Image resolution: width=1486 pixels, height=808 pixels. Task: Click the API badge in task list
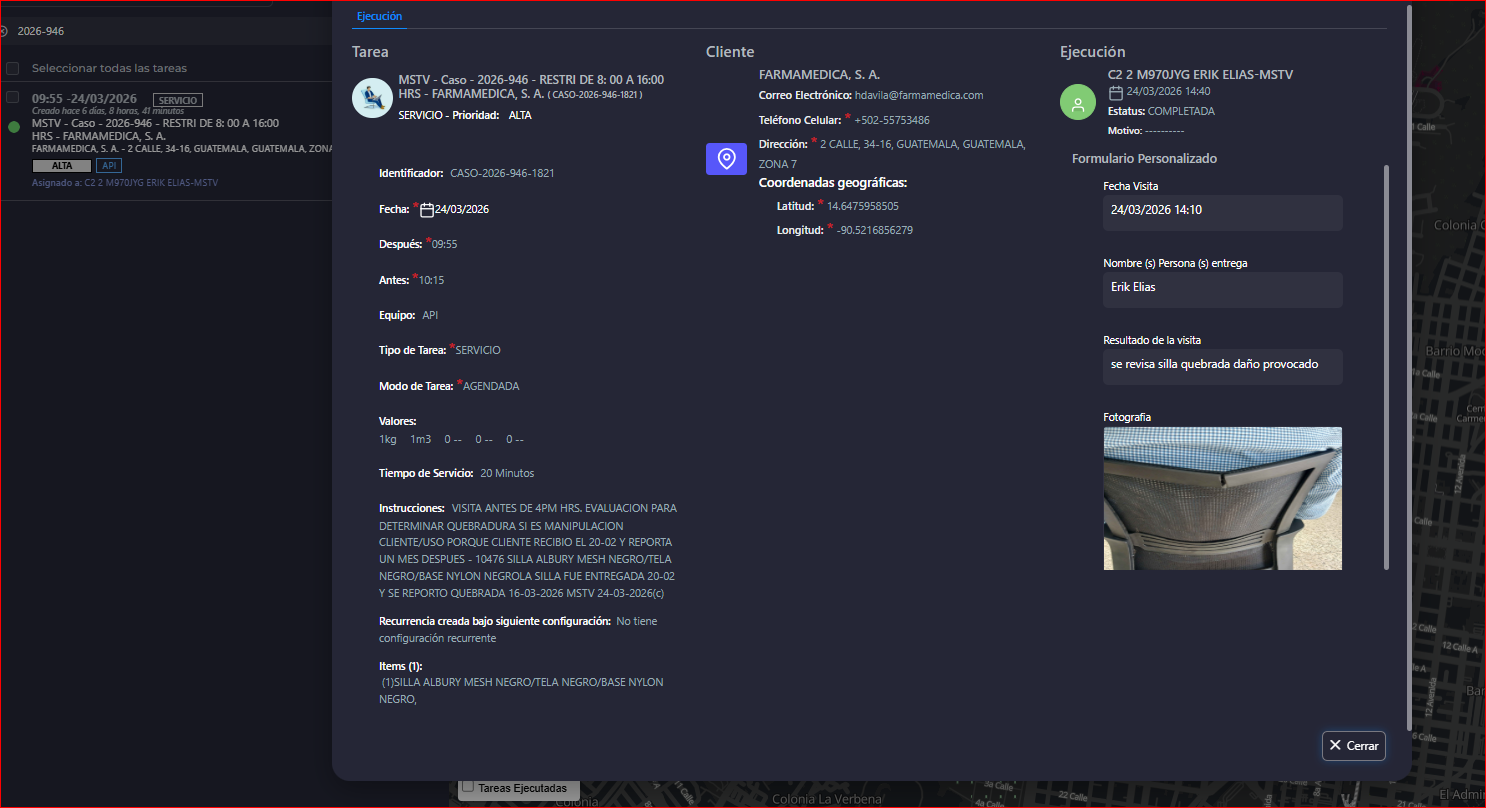pos(108,166)
